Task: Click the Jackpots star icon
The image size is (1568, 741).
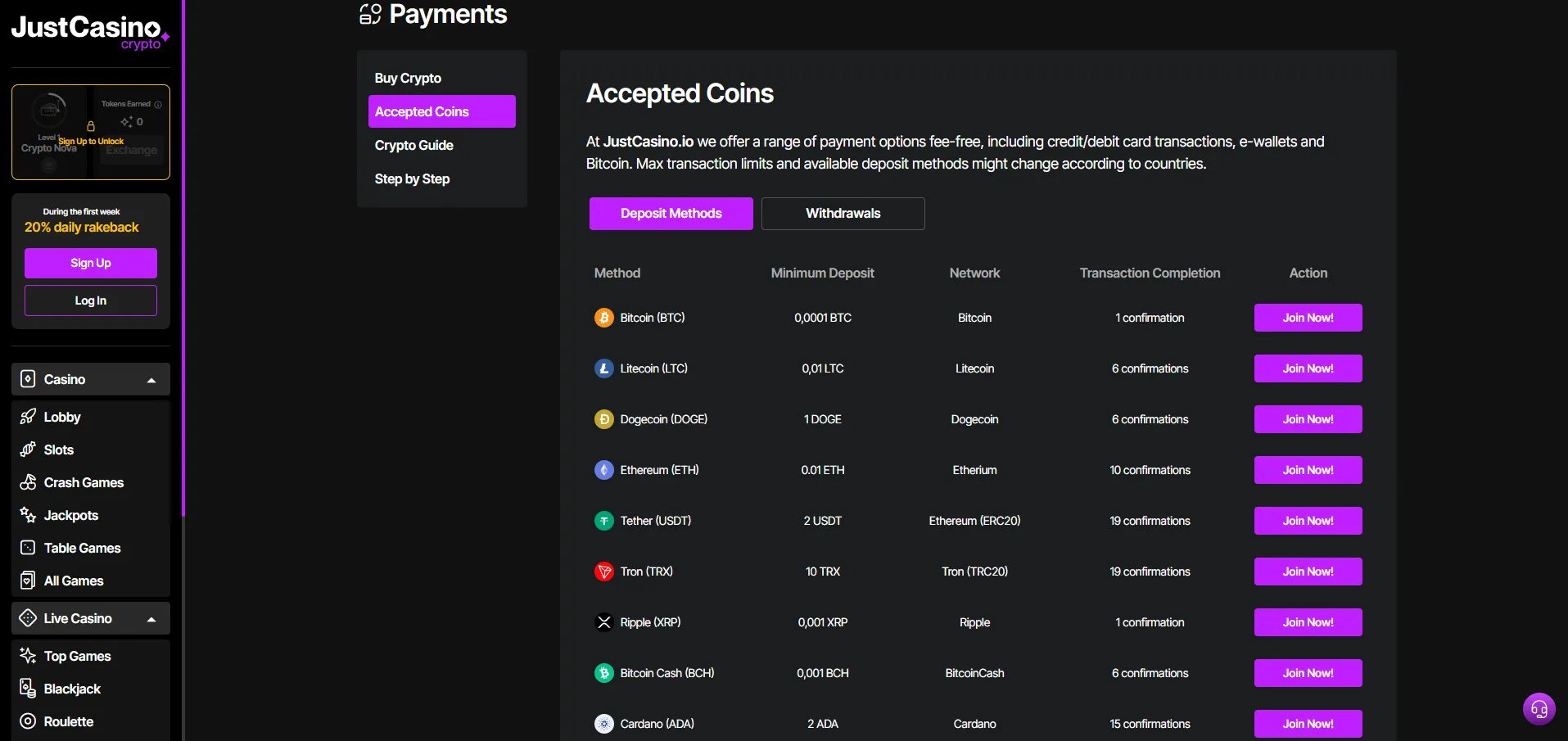Action: [27, 515]
